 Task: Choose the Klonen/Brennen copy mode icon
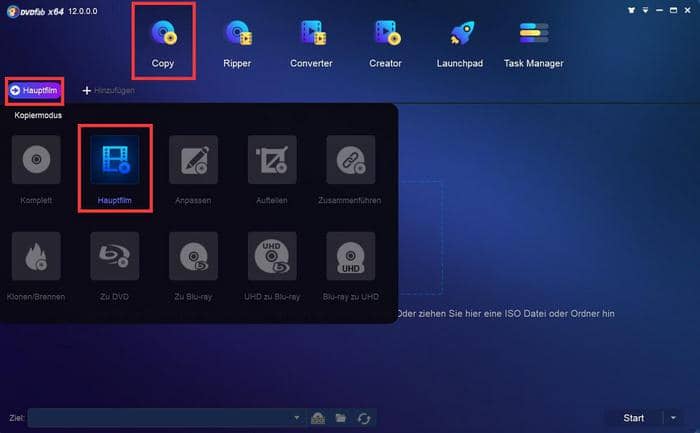(x=36, y=256)
